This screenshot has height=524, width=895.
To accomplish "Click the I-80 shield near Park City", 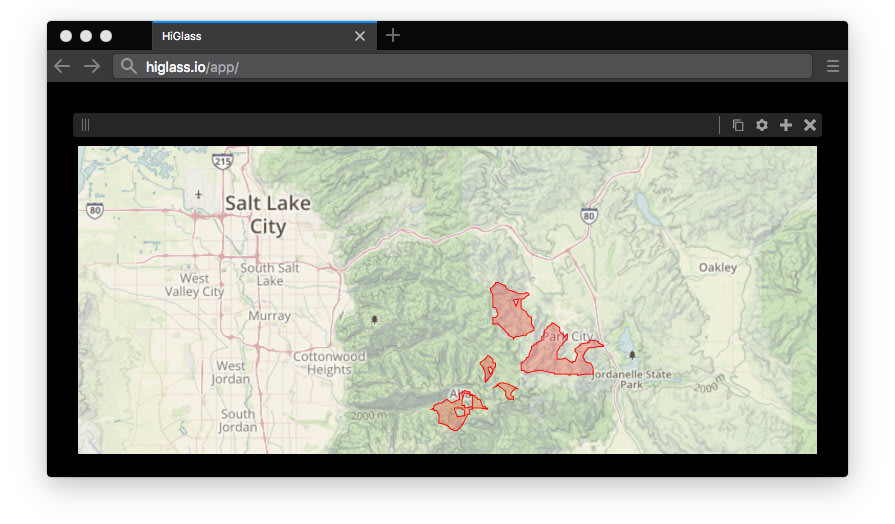I will [x=589, y=216].
